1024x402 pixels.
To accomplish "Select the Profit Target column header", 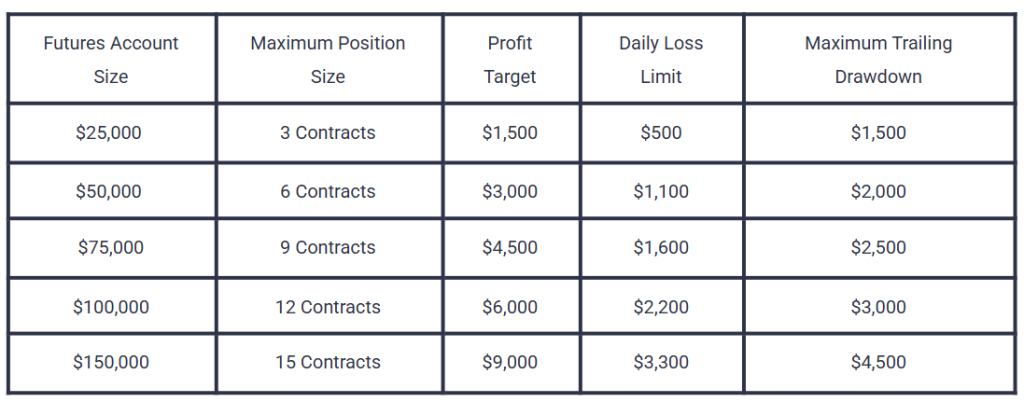I will (510, 59).
